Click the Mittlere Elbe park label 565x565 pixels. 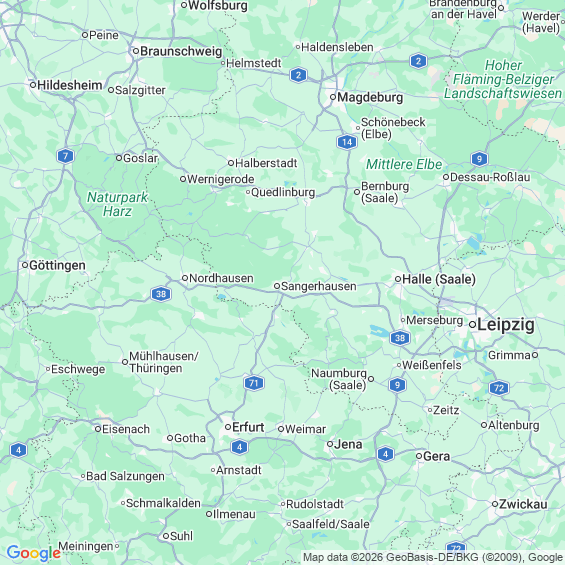coord(404,165)
